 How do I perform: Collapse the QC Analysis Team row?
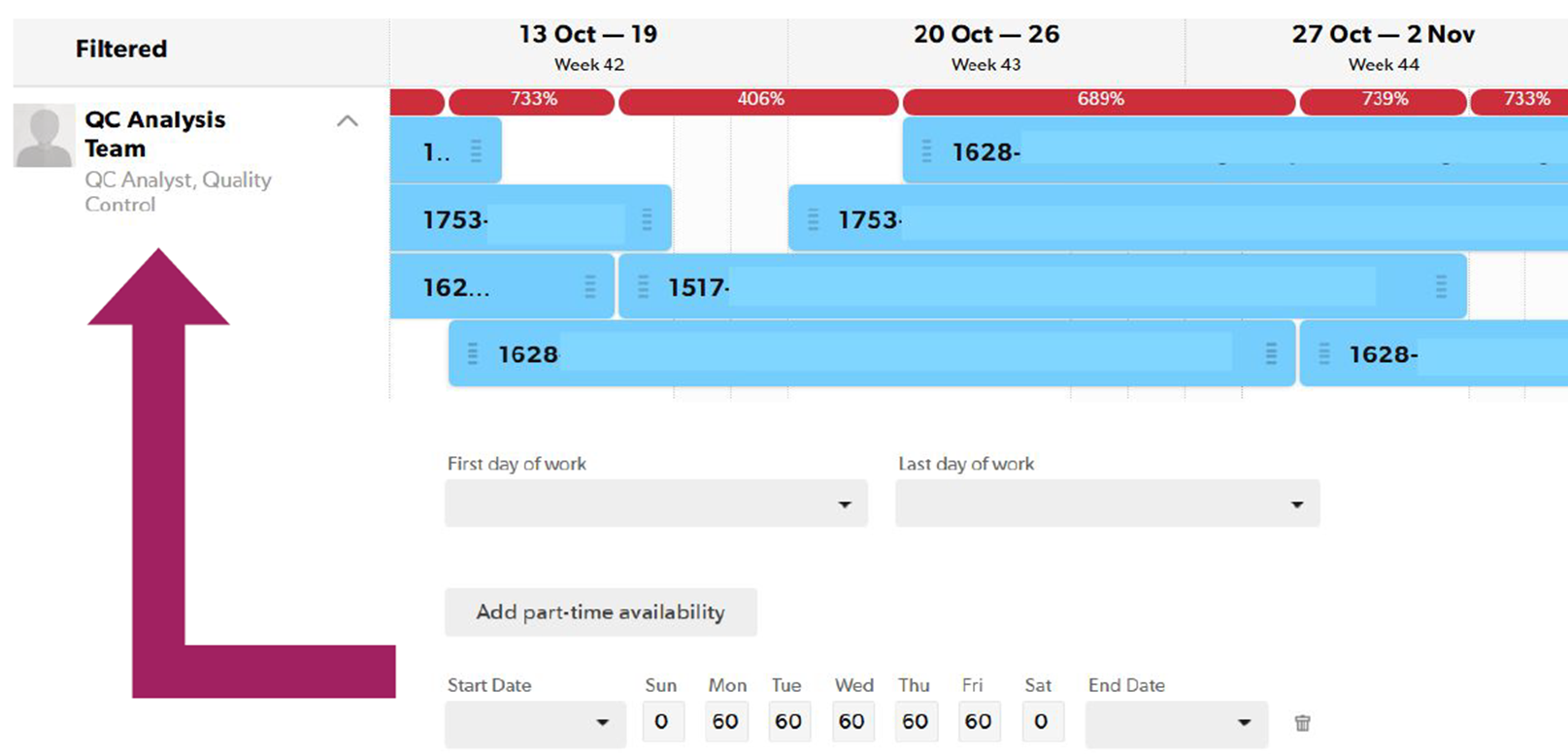(x=348, y=121)
